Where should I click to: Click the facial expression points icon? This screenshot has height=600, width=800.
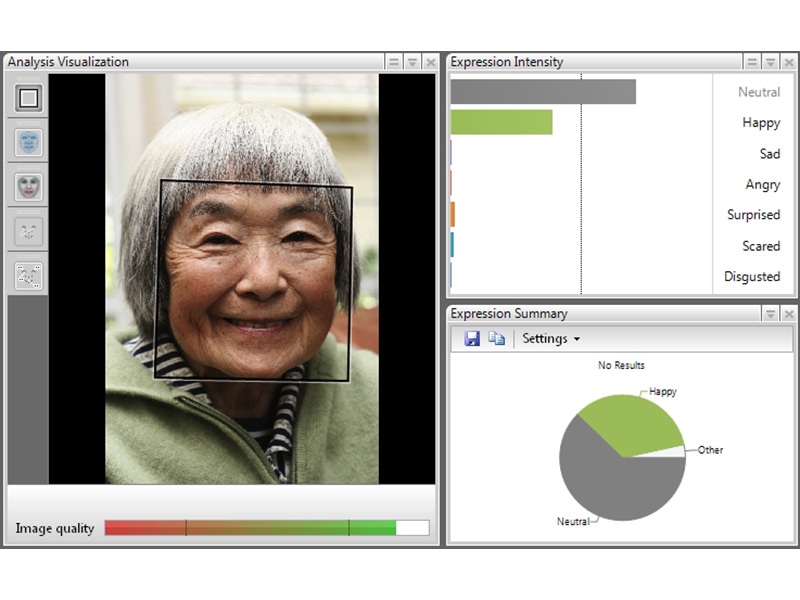[x=28, y=231]
